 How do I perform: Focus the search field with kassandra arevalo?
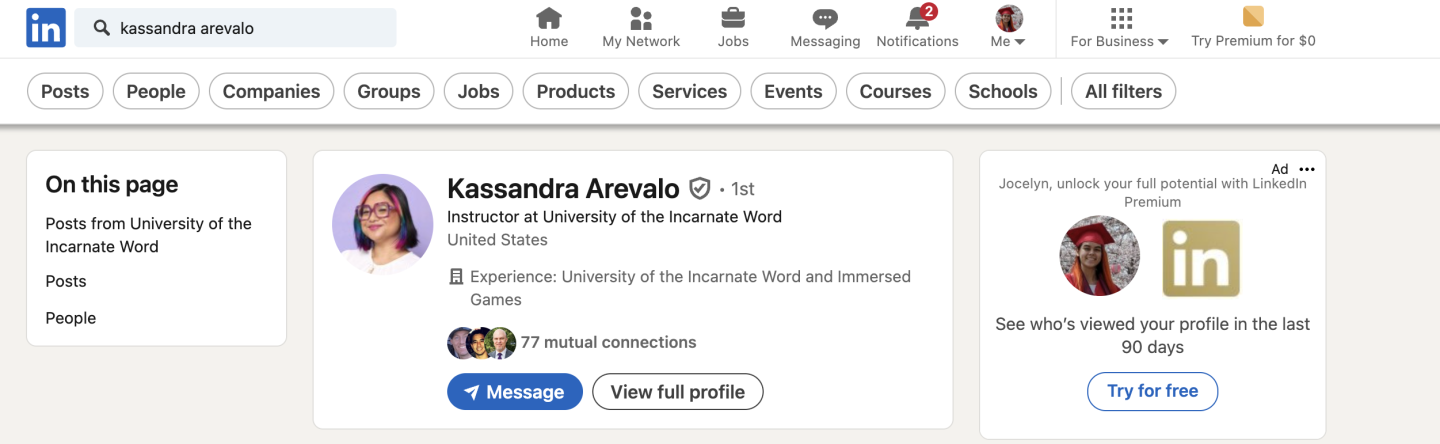click(236, 28)
